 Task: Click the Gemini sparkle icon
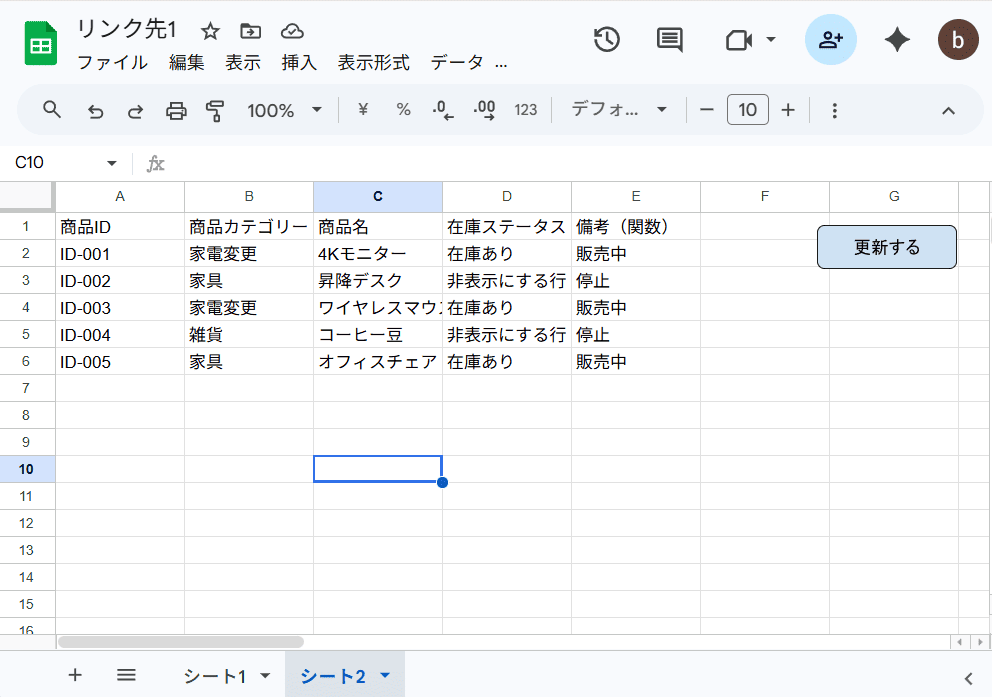(897, 40)
